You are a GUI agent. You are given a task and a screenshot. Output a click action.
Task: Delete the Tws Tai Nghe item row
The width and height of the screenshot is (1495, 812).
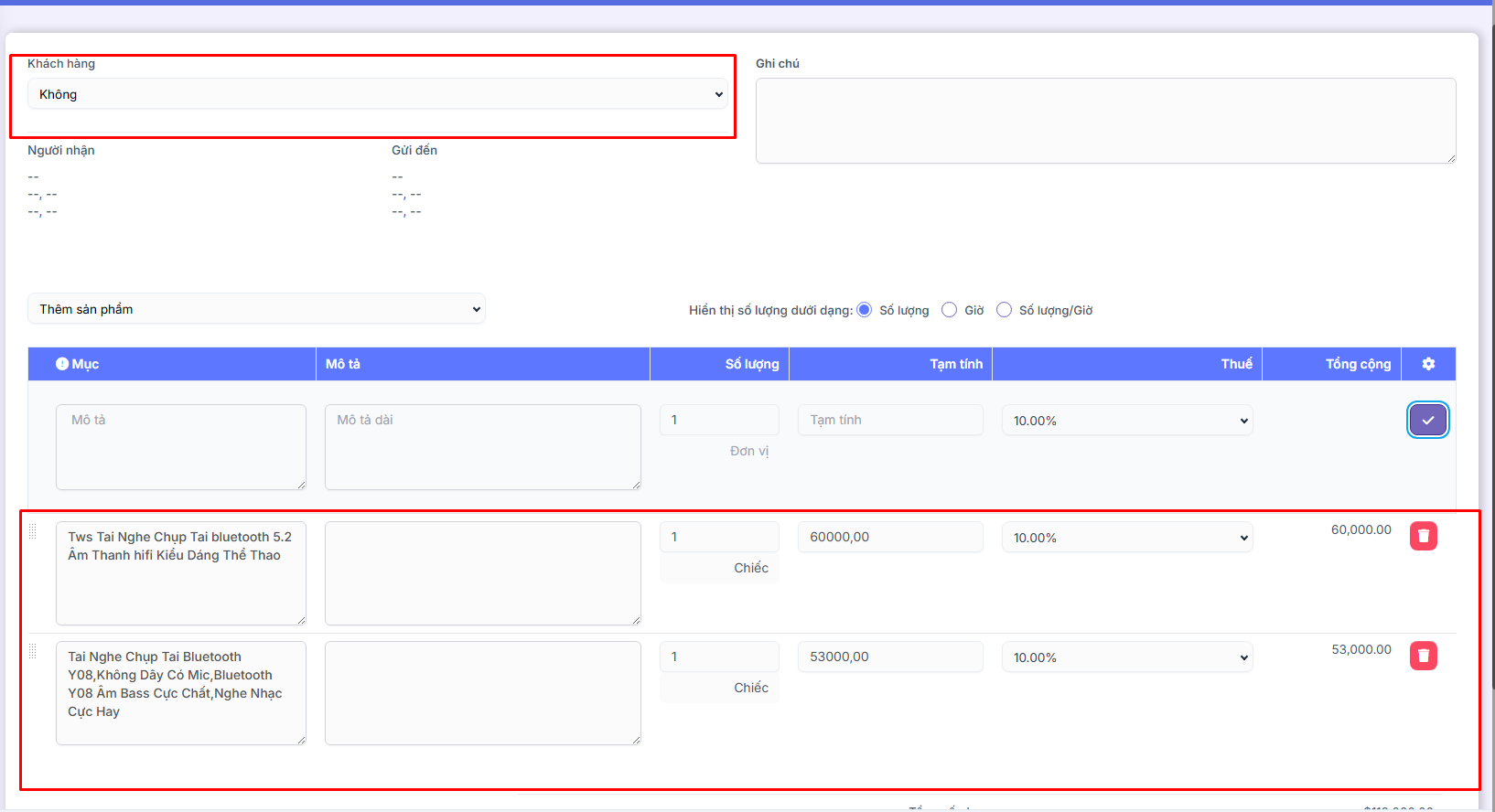[1423, 536]
